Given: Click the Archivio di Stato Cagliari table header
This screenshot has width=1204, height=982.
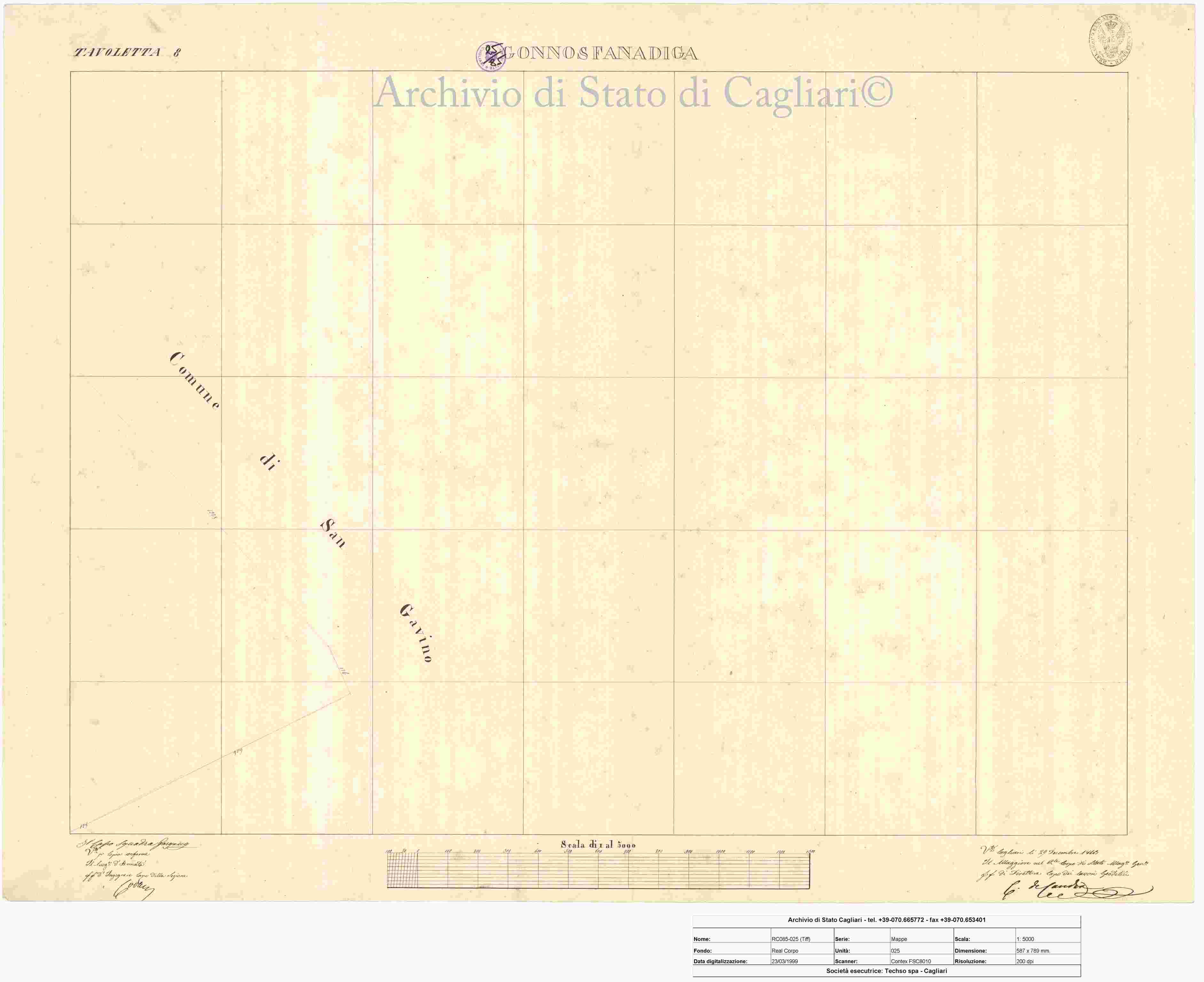Looking at the screenshot, I should 886,920.
